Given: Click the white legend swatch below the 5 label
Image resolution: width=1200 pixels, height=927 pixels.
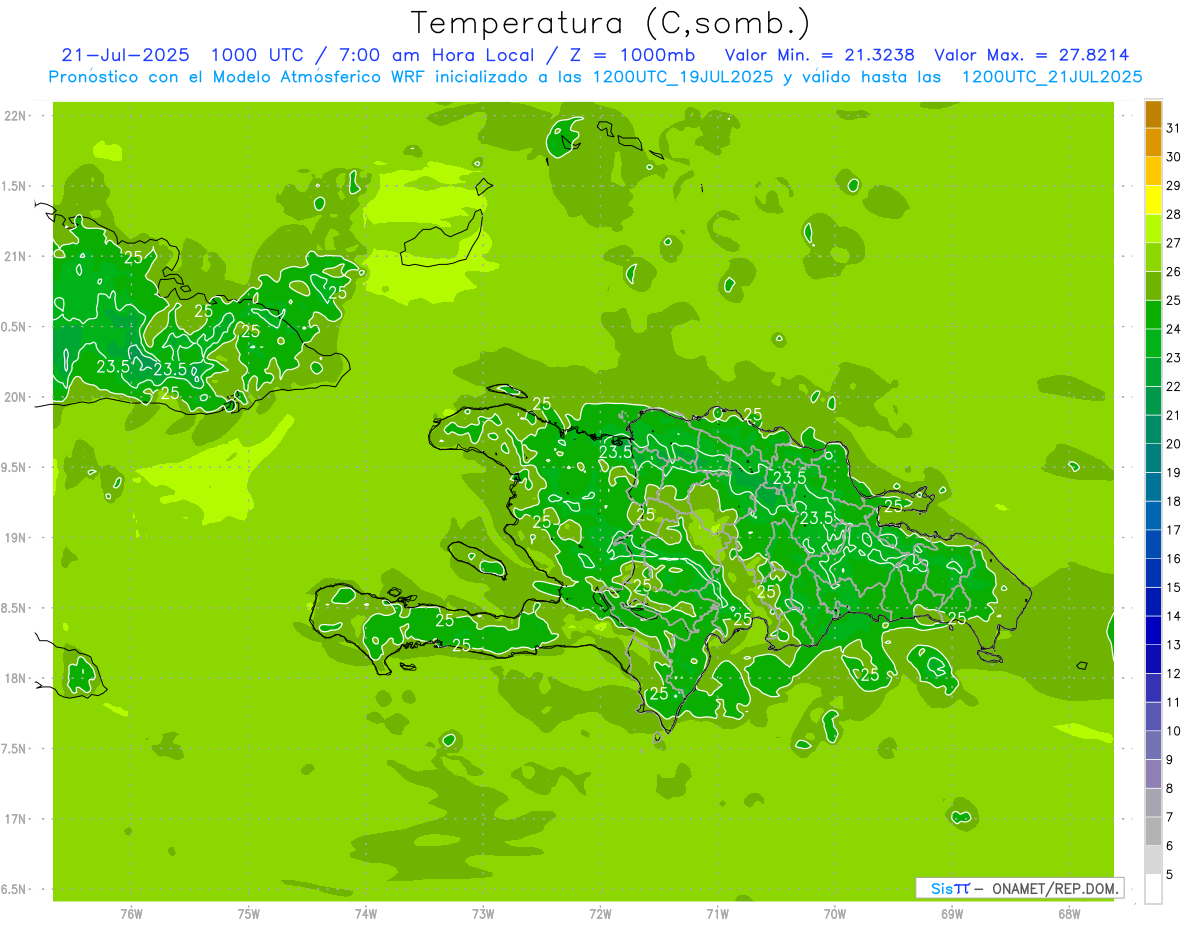Looking at the screenshot, I should click(x=1153, y=889).
